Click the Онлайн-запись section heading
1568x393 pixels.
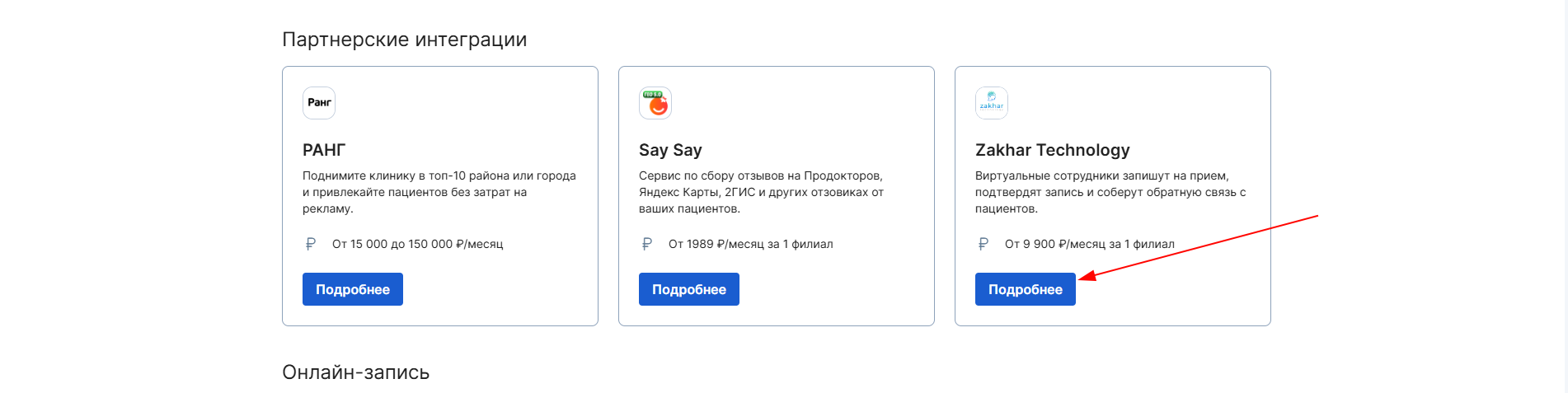click(x=356, y=372)
